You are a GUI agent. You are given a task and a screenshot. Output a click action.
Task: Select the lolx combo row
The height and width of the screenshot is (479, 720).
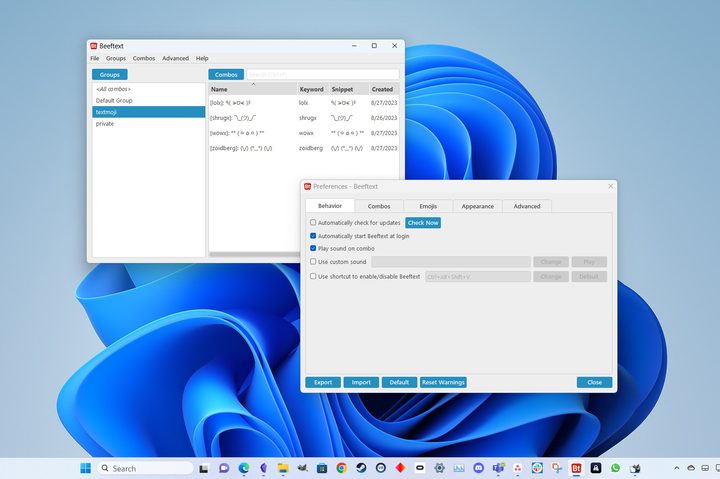coord(304,103)
